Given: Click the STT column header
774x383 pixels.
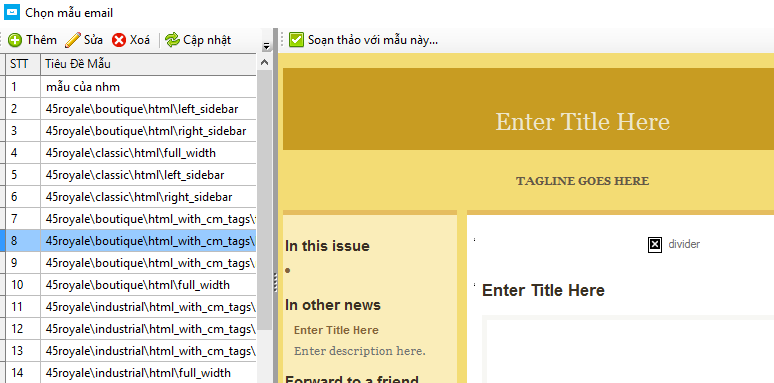Looking at the screenshot, I should coord(23,64).
